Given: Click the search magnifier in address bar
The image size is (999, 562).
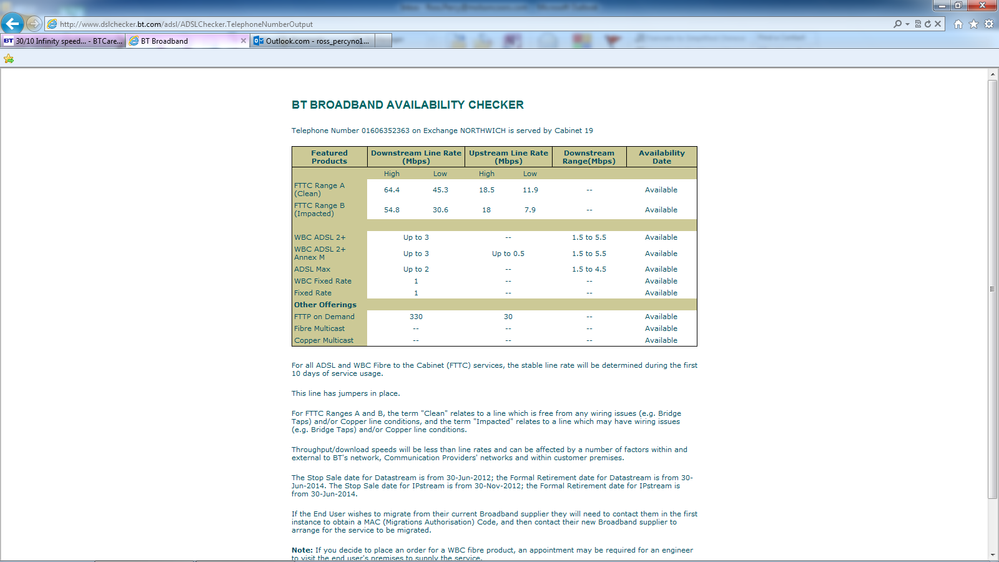Looking at the screenshot, I should click(898, 24).
